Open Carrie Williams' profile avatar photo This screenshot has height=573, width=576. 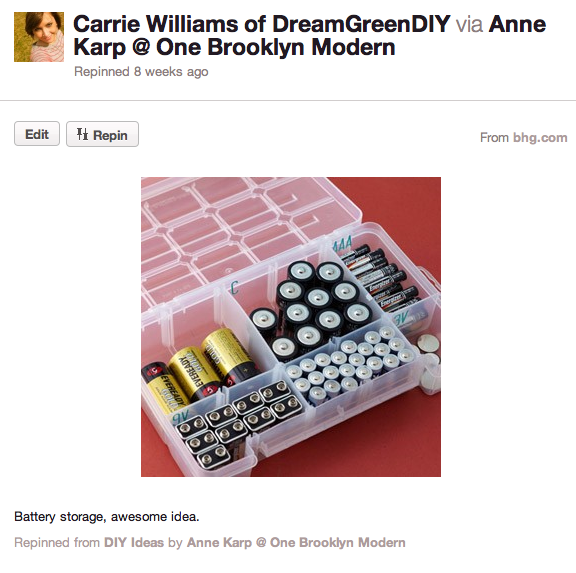(39, 37)
